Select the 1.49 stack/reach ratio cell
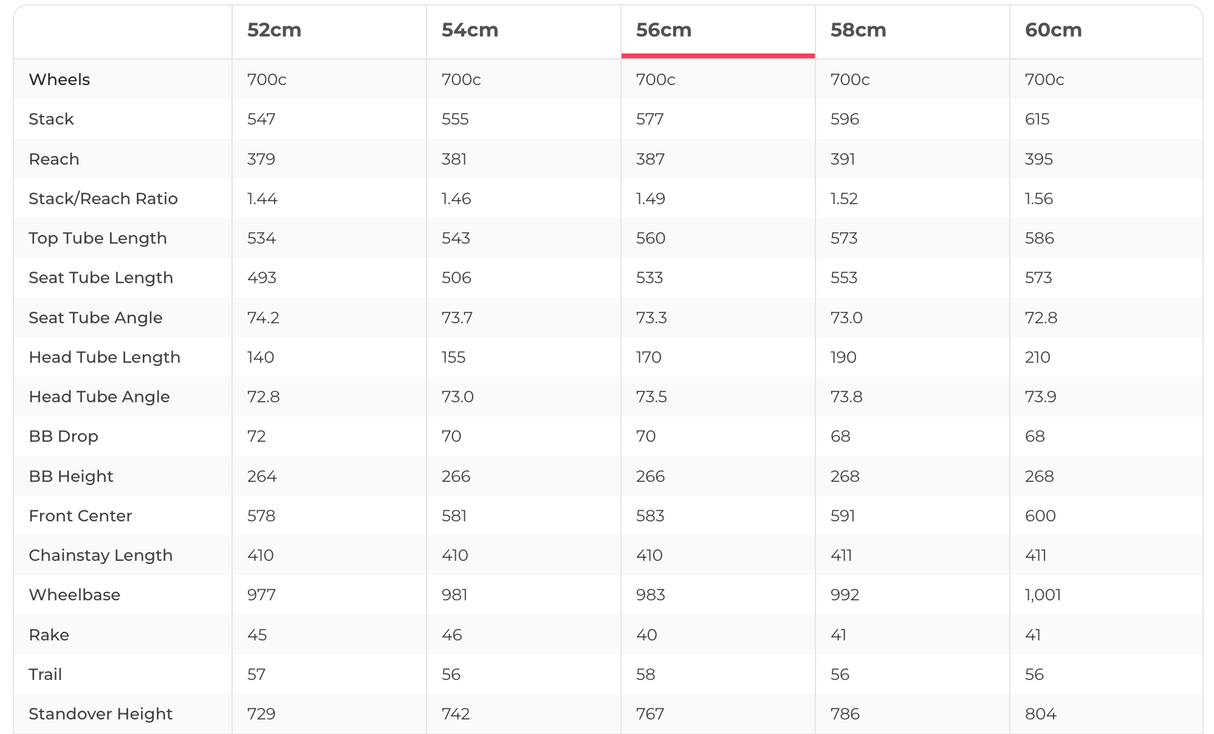This screenshot has width=1214, height=734. click(650, 199)
